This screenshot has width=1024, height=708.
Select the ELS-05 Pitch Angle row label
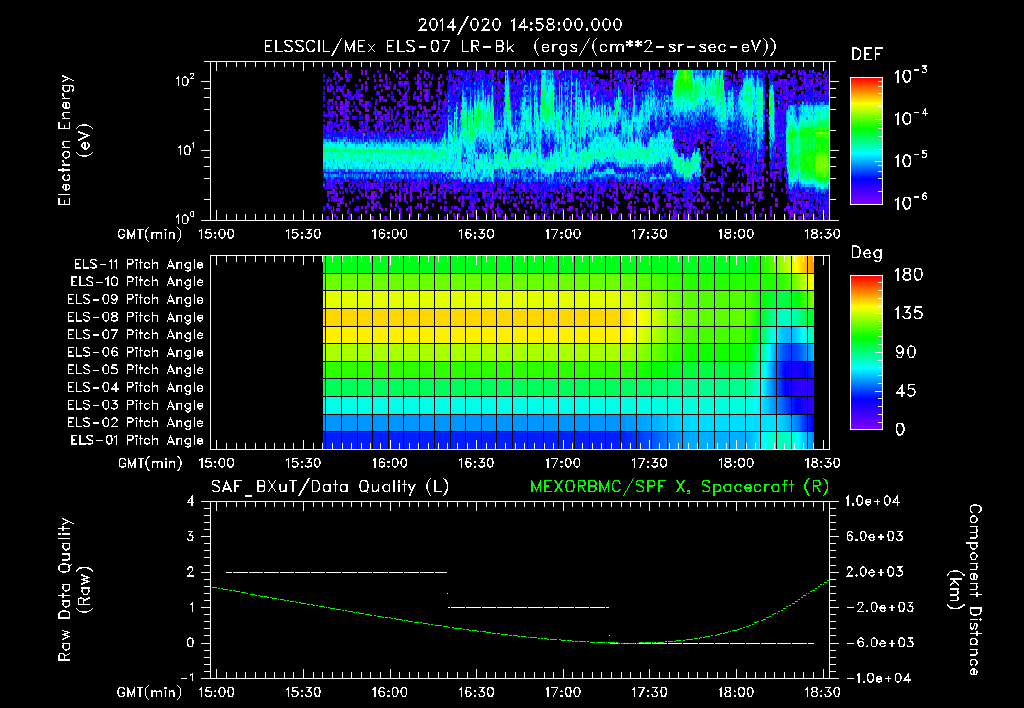coord(136,370)
